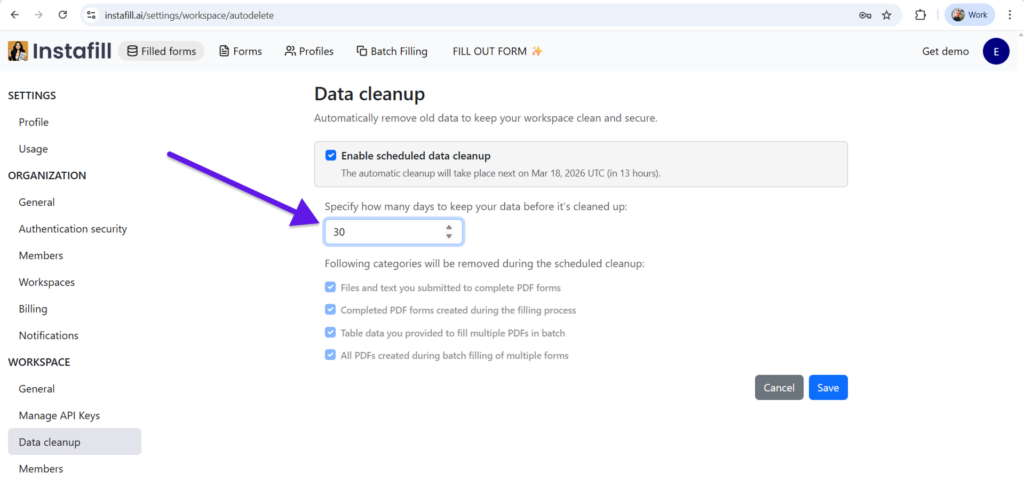Screen dimensions: 1024x489
Task: Open the password manager key icon
Action: coord(865,15)
